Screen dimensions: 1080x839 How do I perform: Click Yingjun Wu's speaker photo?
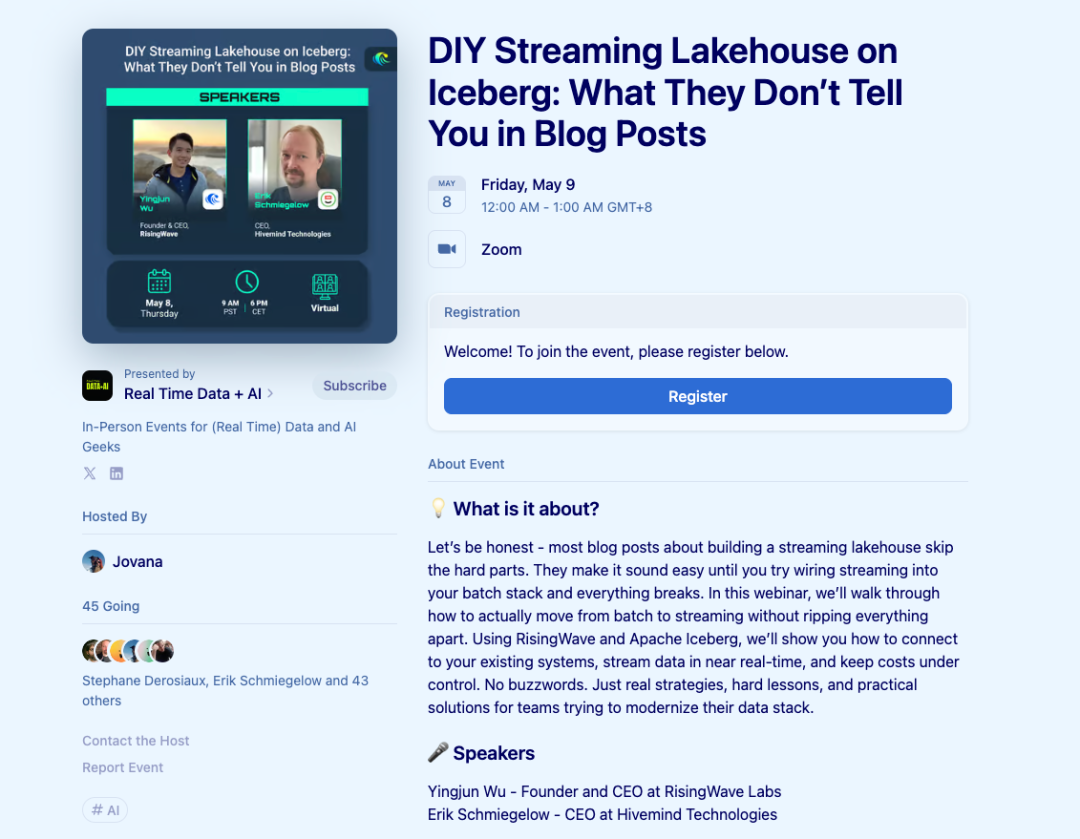point(180,165)
